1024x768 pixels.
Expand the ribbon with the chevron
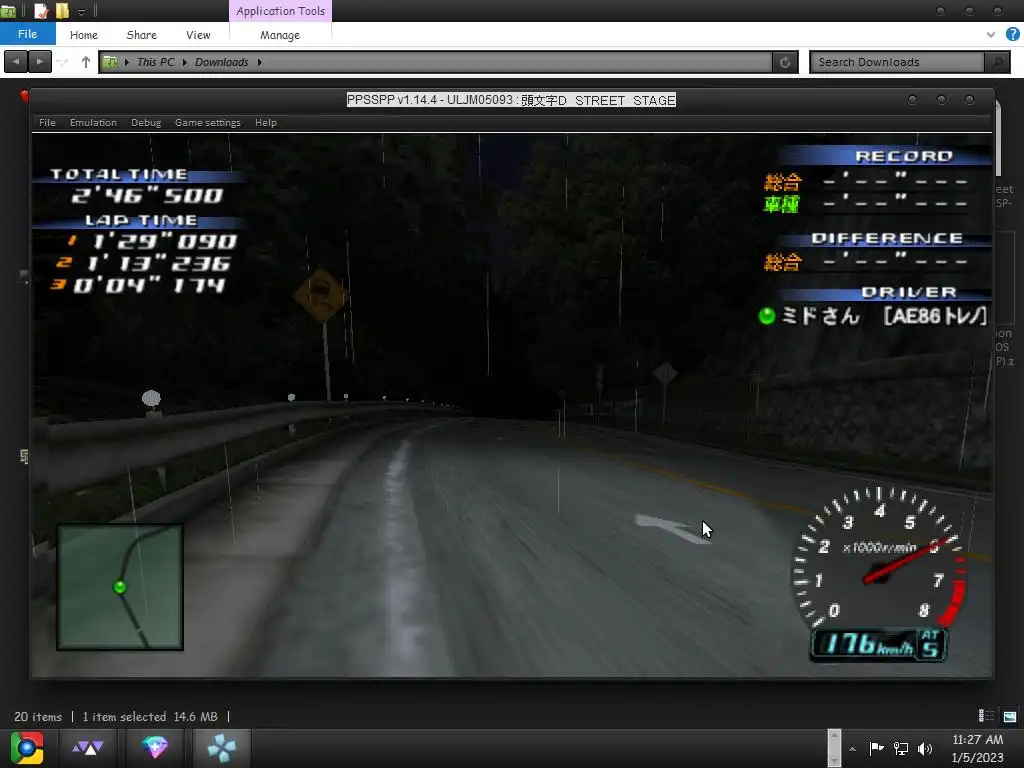coord(991,35)
